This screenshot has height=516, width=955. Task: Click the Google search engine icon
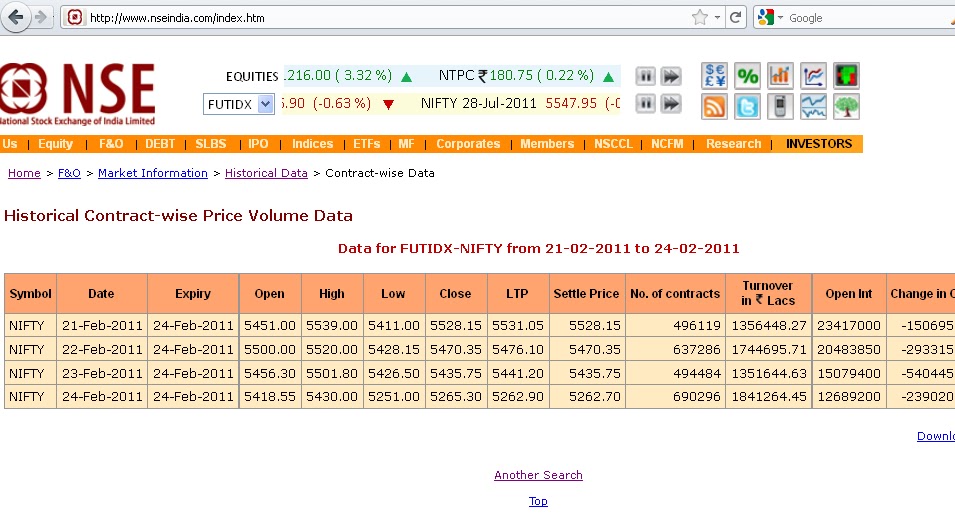pyautogui.click(x=765, y=18)
